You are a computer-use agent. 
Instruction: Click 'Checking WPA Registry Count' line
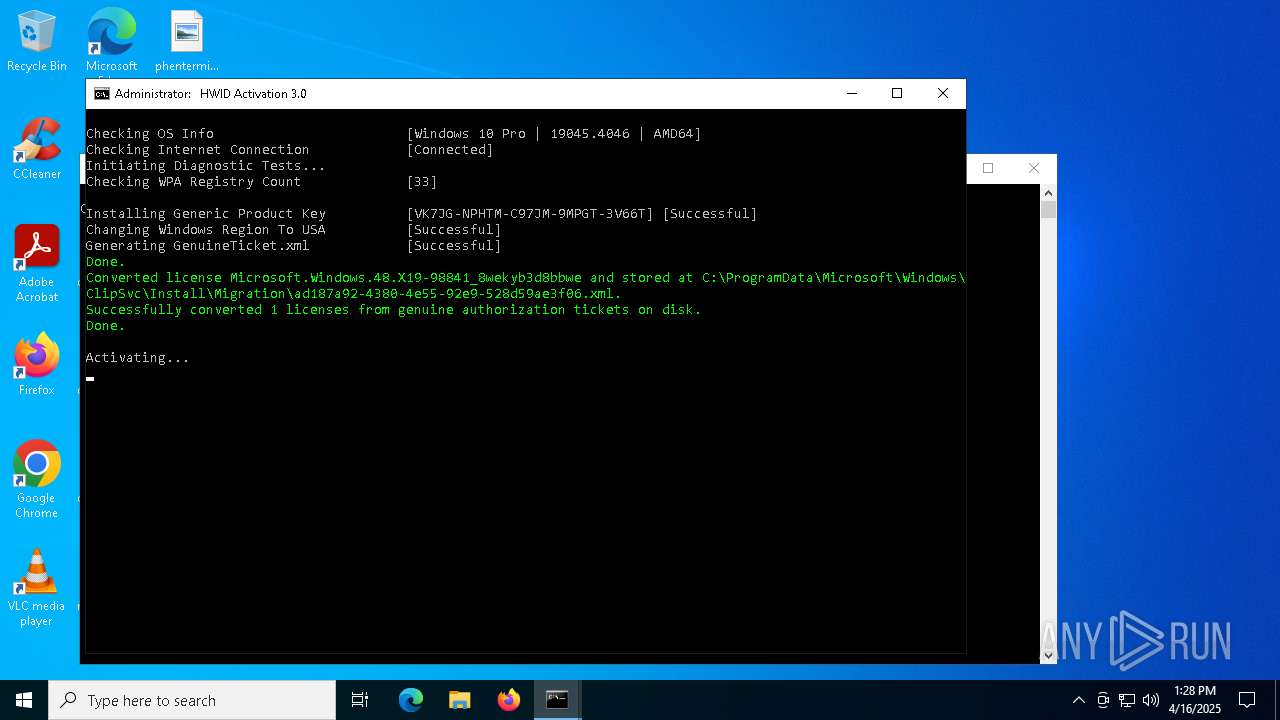click(x=194, y=182)
